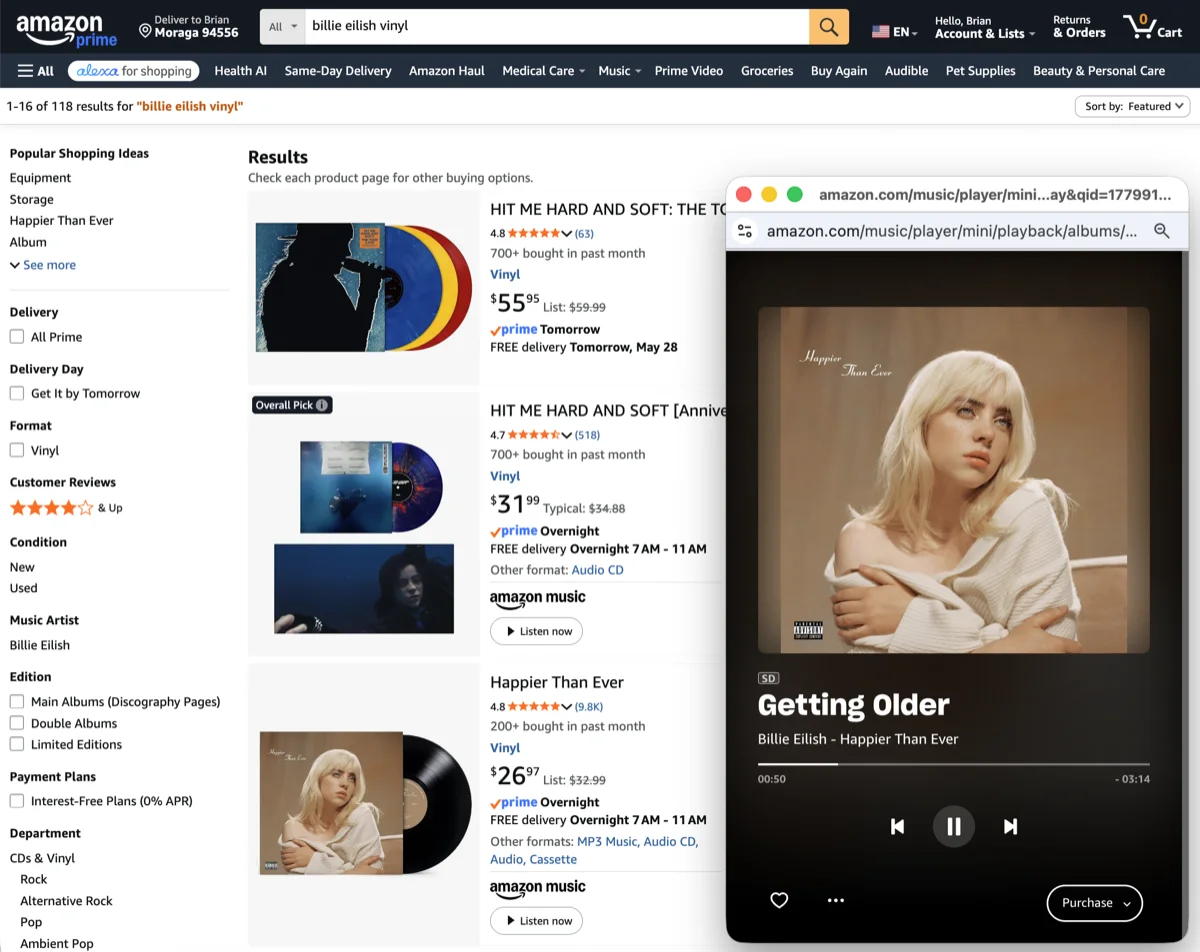
Task: Open the All hamburger menu
Action: [x=36, y=71]
